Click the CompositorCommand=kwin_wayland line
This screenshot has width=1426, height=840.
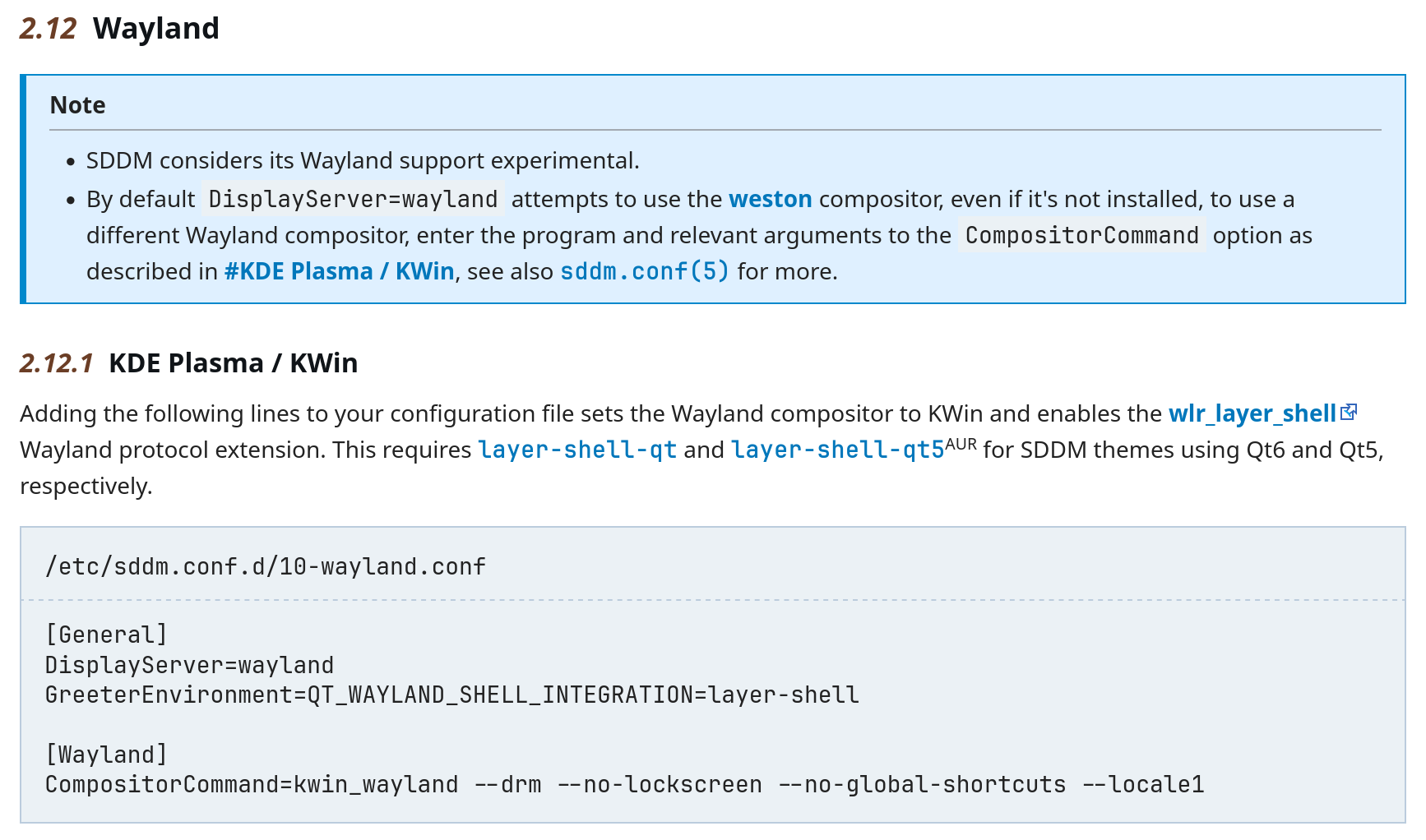click(625, 784)
